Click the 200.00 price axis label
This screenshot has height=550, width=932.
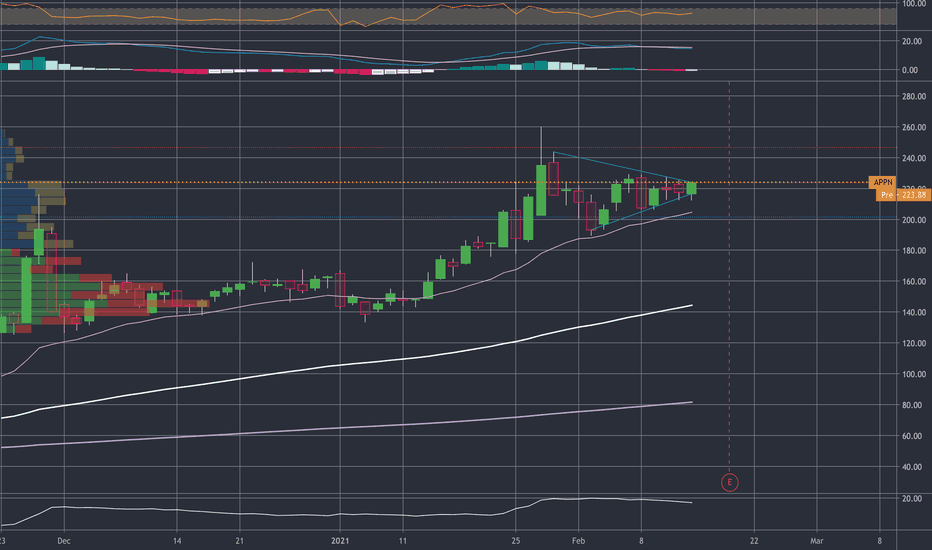point(914,220)
